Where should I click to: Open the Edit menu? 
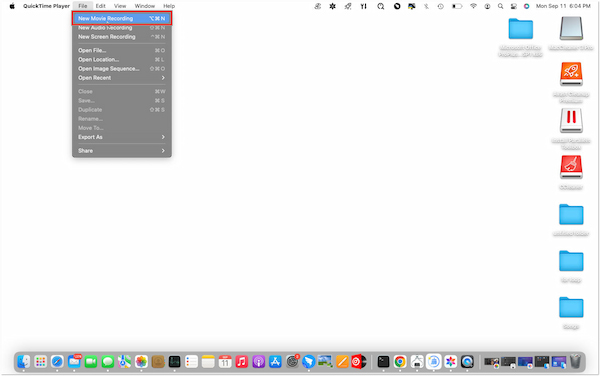(101, 6)
